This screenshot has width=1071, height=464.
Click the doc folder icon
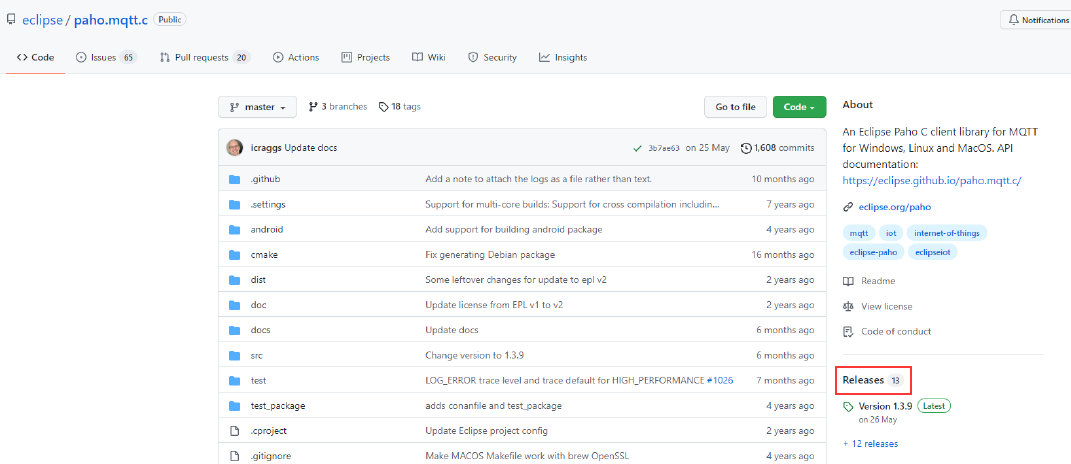[235, 305]
